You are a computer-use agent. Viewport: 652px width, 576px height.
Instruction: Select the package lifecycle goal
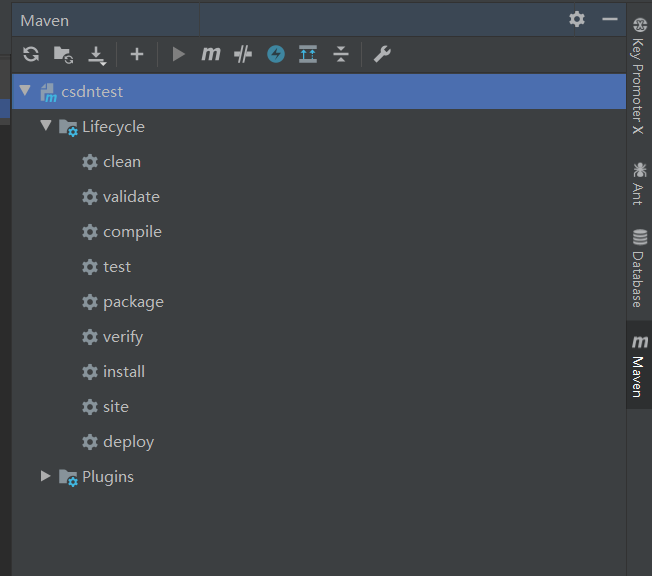(133, 302)
